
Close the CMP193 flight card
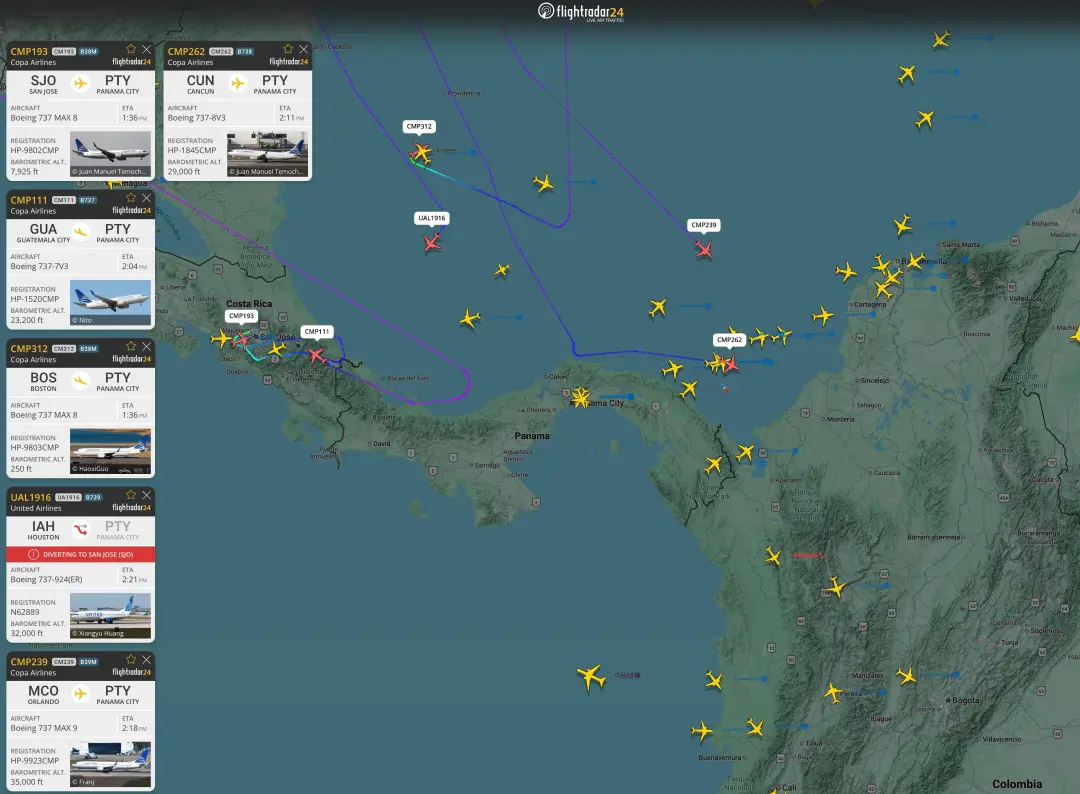click(147, 50)
